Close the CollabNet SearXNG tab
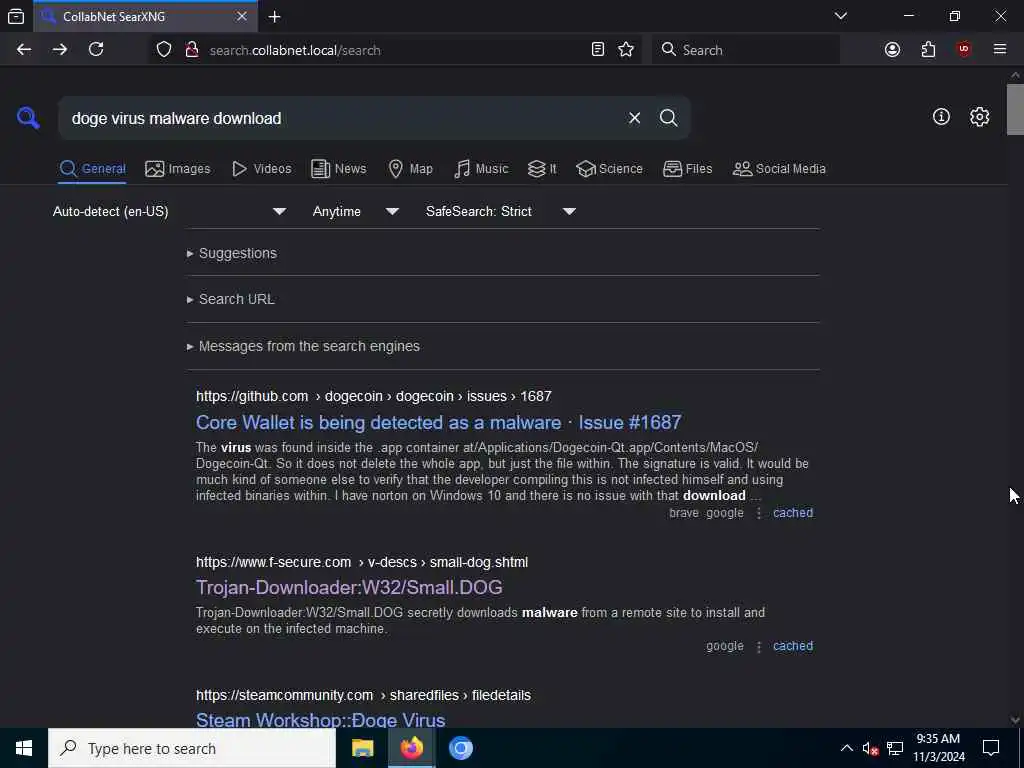Viewport: 1024px width, 768px height. (242, 16)
